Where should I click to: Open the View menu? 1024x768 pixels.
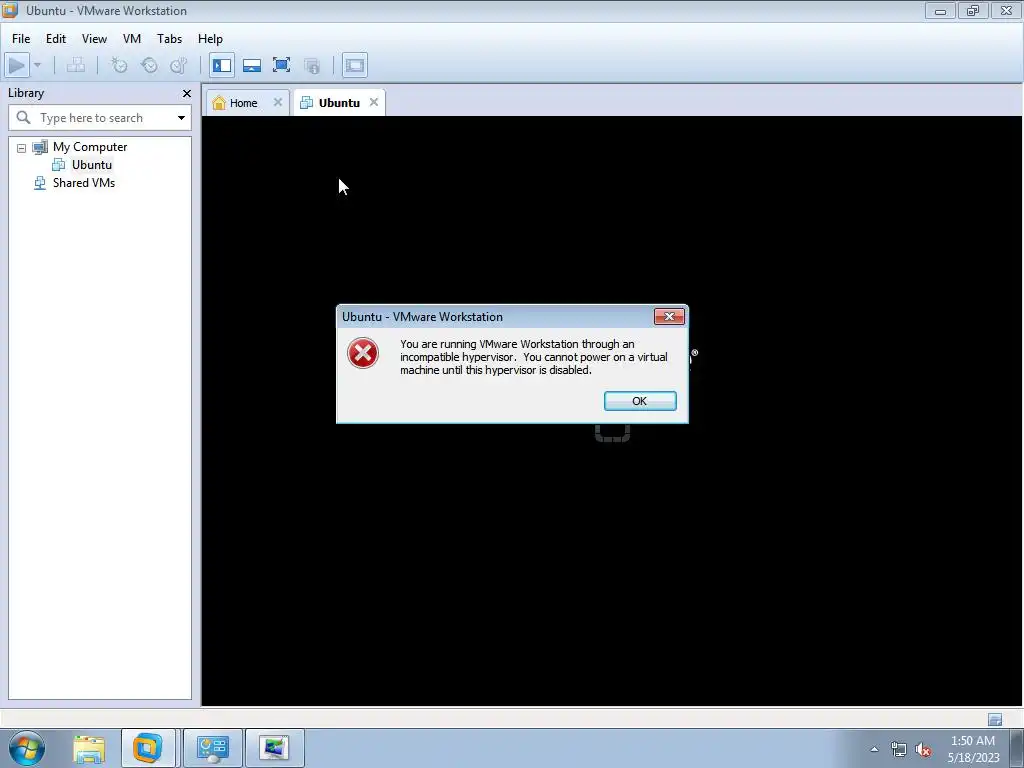(94, 39)
